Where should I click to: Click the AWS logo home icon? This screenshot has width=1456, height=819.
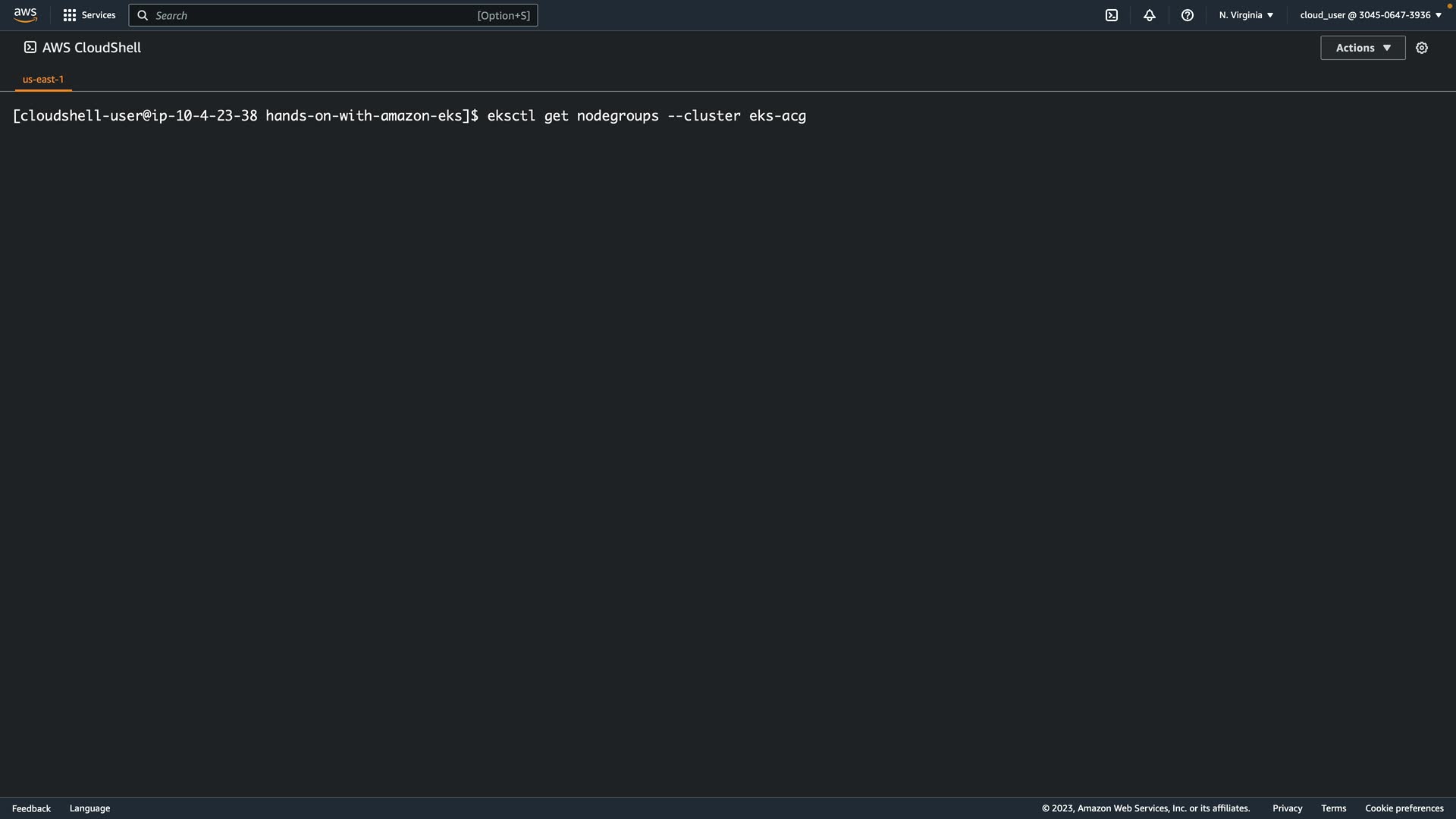pyautogui.click(x=25, y=15)
